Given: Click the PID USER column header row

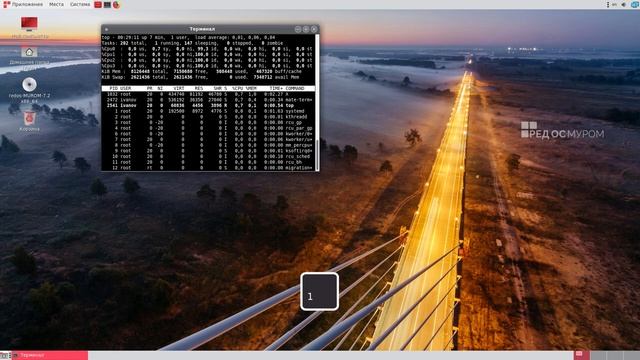Looking at the screenshot, I should [208, 88].
